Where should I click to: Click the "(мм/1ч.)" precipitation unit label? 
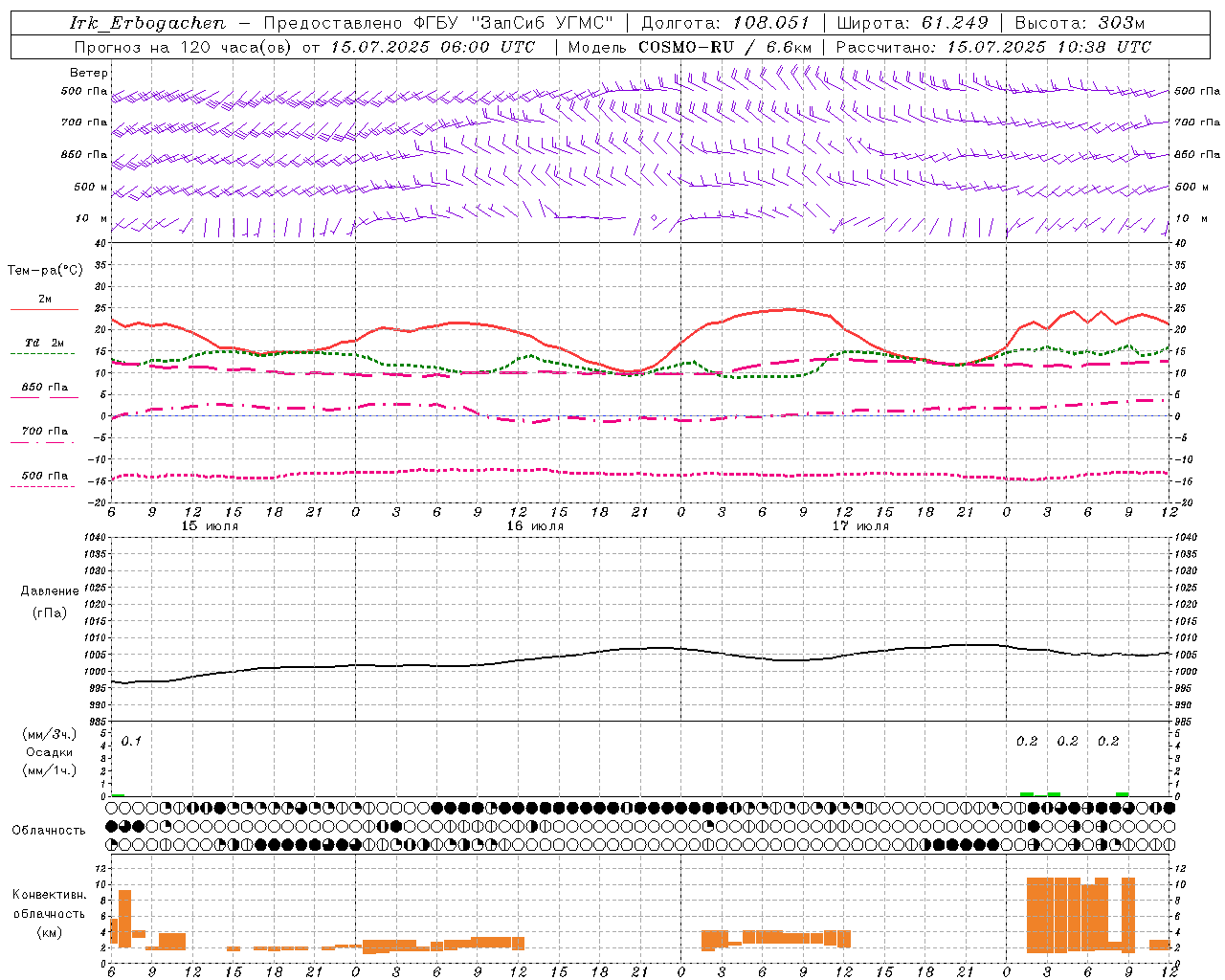coord(50,770)
